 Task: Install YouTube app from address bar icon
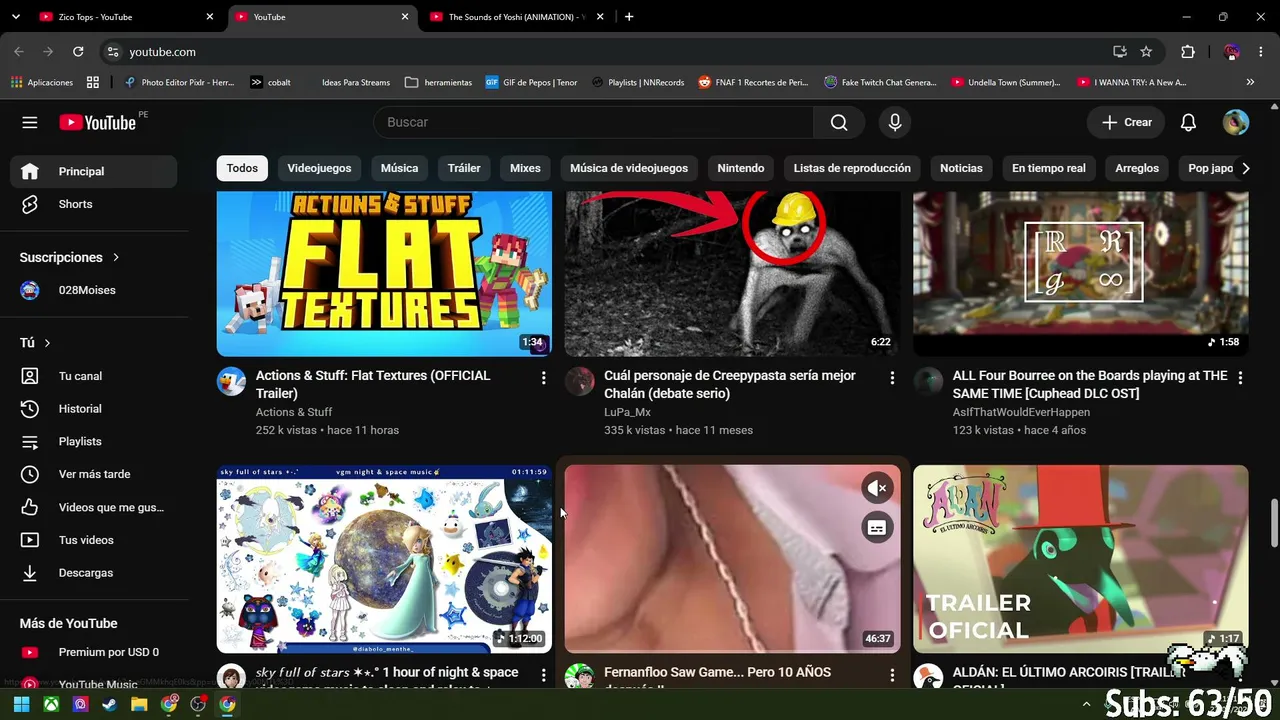[x=1120, y=52]
